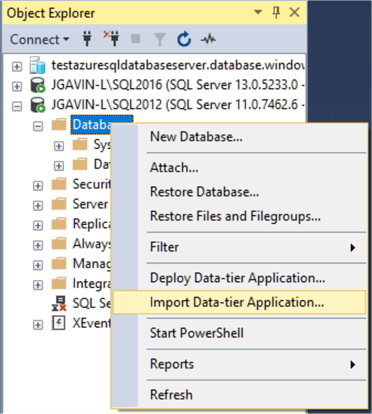Expand the Server Objects folder node
Screen dimensions: 372x414
38,206
